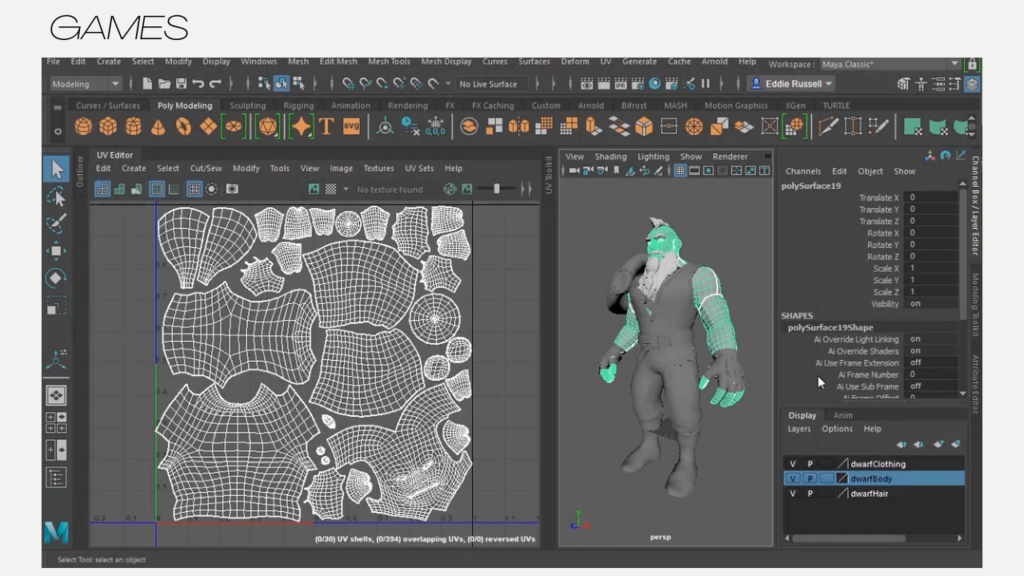
Task: Open the shelf tab list button
Action: point(57,107)
